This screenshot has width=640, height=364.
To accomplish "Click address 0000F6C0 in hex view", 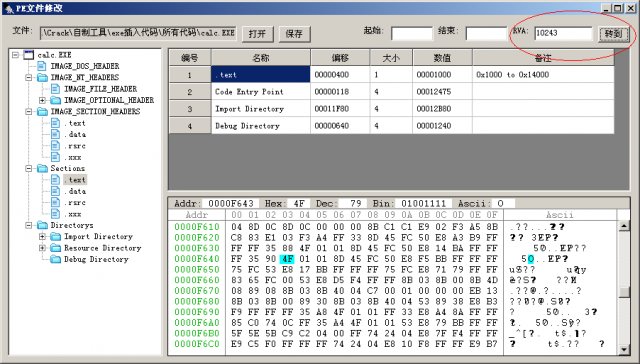I will (197, 344).
